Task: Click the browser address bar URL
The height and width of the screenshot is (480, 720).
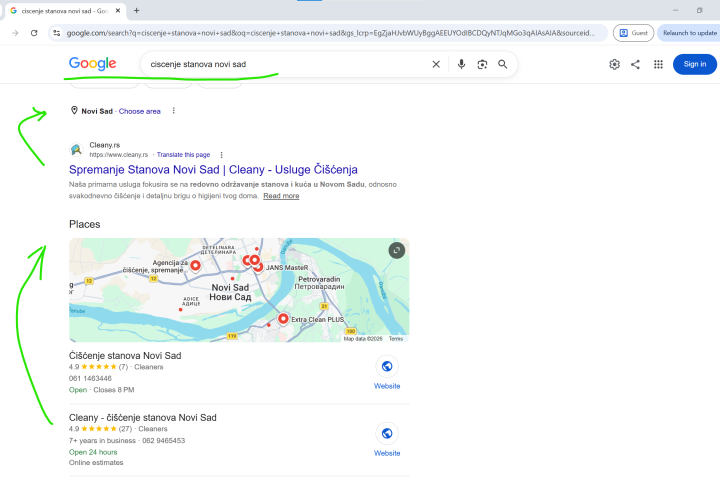Action: [331, 33]
